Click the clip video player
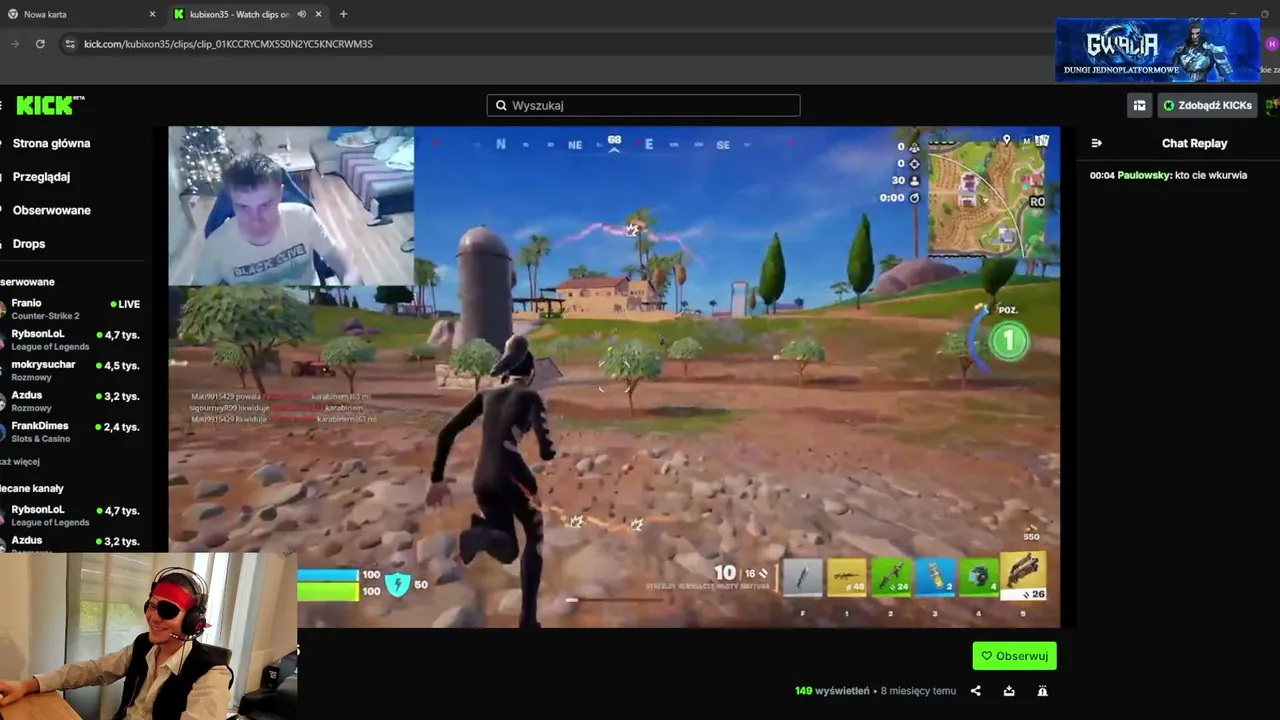 click(614, 377)
